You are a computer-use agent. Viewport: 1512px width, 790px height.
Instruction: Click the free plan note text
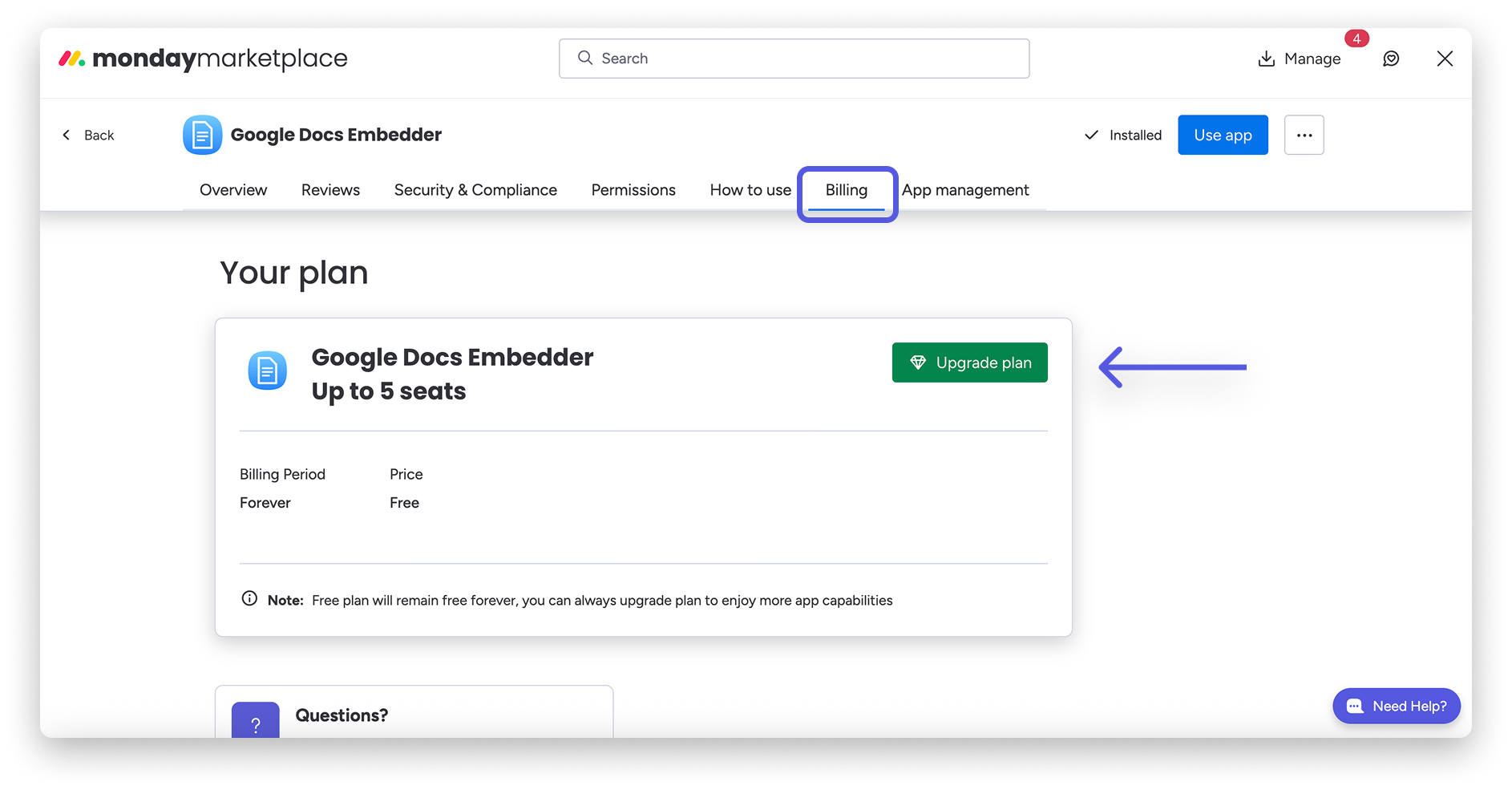click(x=602, y=601)
